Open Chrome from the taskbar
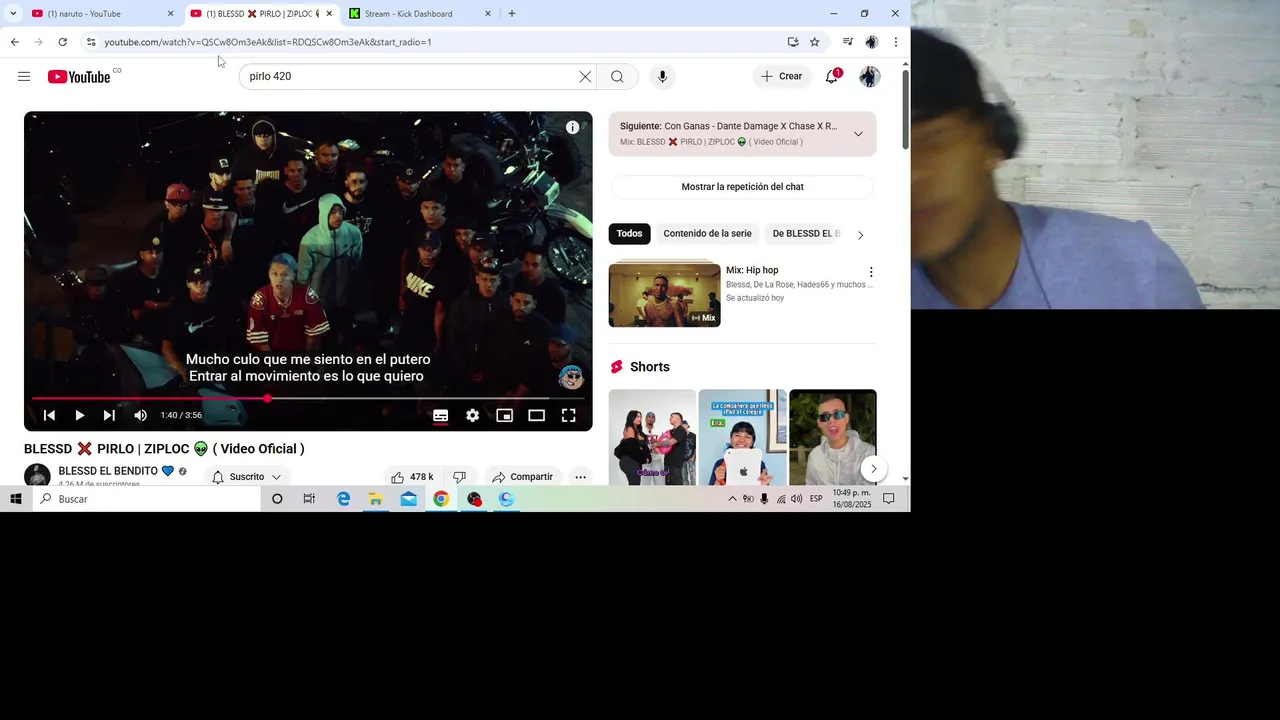This screenshot has height=720, width=1280. coord(441,499)
